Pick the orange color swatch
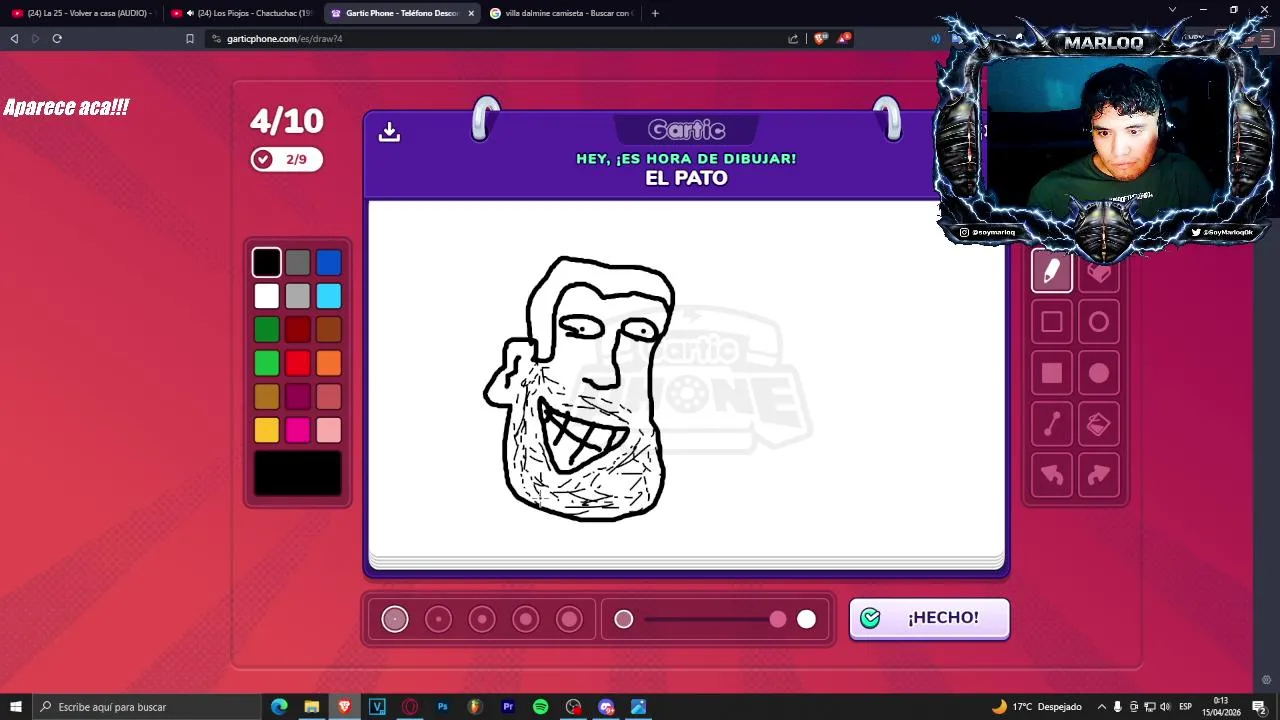This screenshot has width=1280, height=720. (329, 363)
